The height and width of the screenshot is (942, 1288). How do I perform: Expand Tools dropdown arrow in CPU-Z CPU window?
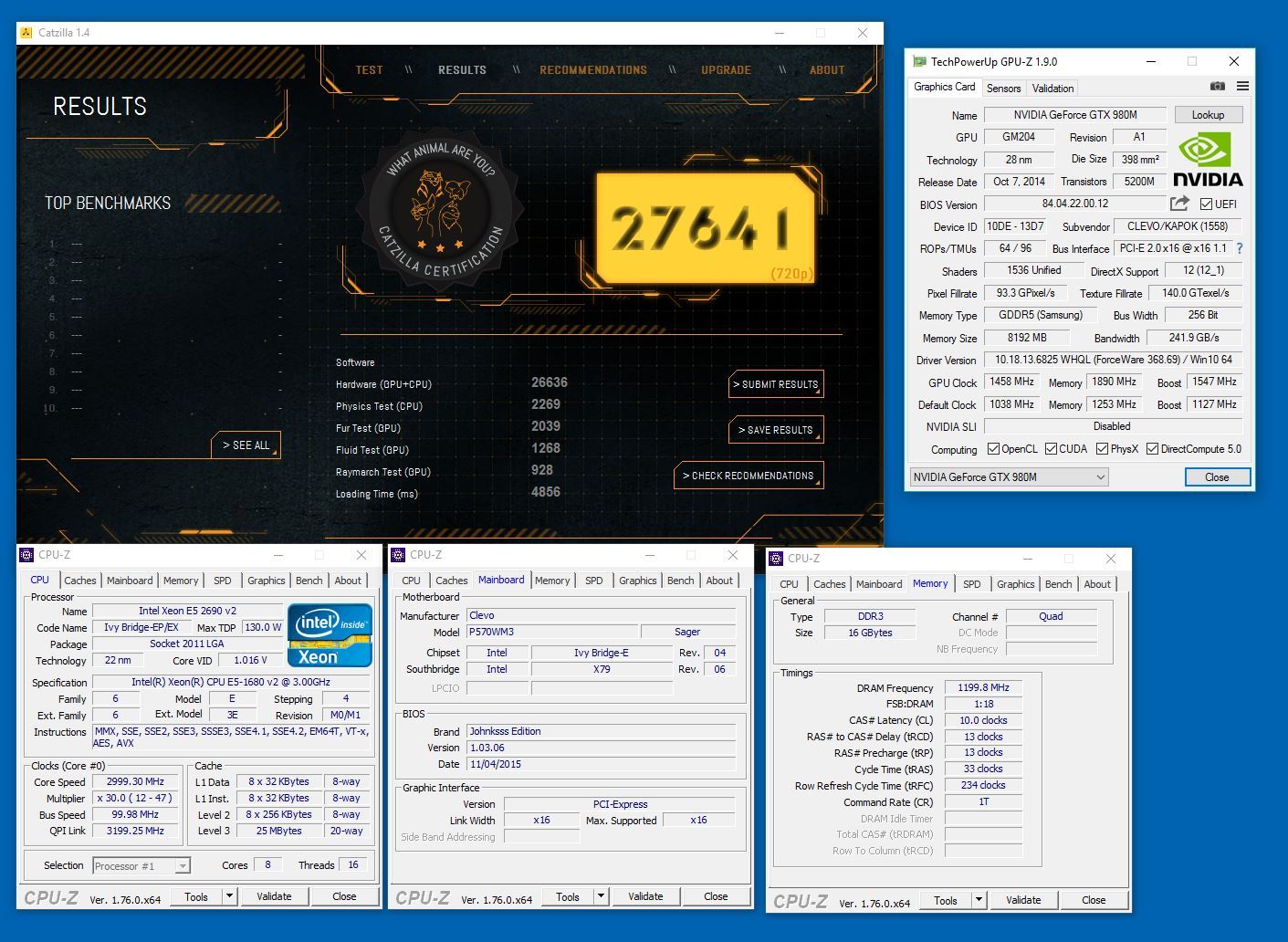point(230,896)
